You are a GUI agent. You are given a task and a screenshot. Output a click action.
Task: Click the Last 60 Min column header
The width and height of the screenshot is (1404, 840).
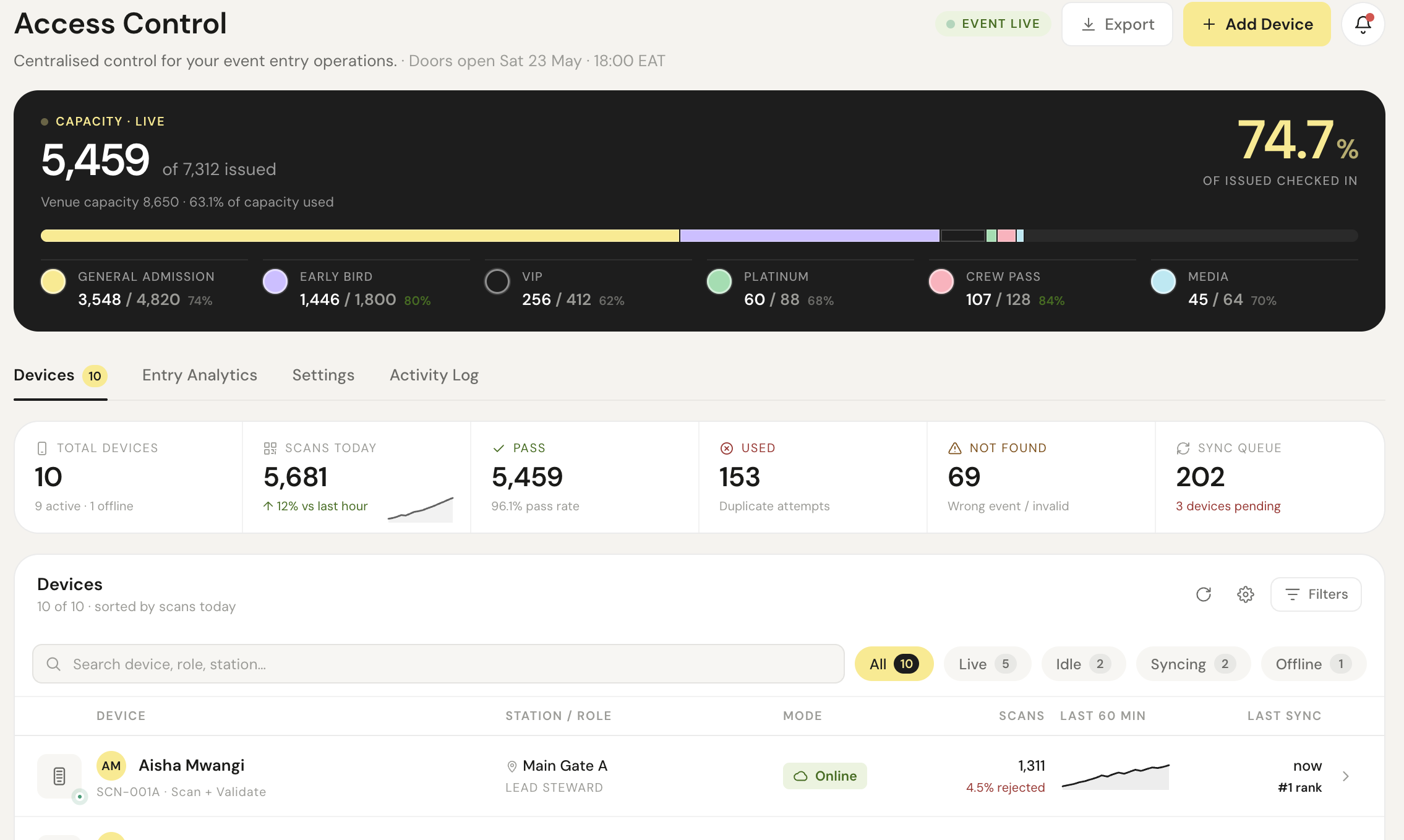(1103, 716)
